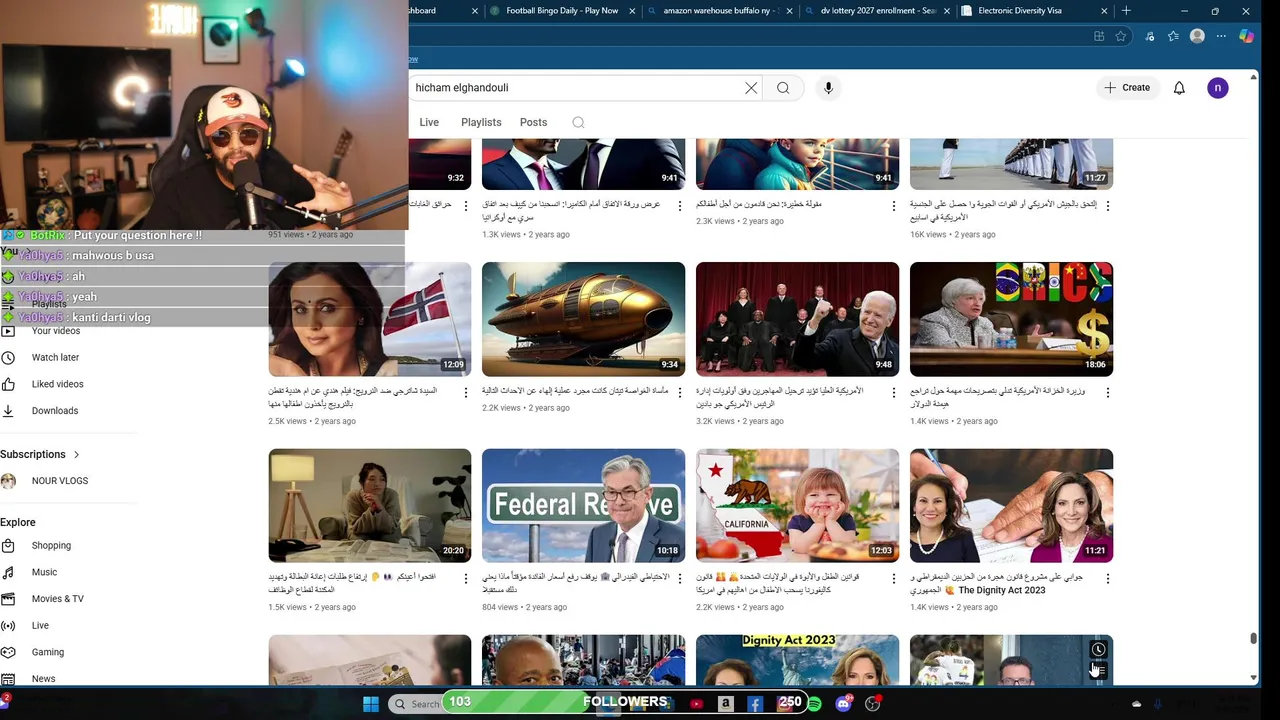Viewport: 1280px width, 720px height.
Task: Open the three-dot menu of the 12:03 California video
Action: (x=893, y=579)
